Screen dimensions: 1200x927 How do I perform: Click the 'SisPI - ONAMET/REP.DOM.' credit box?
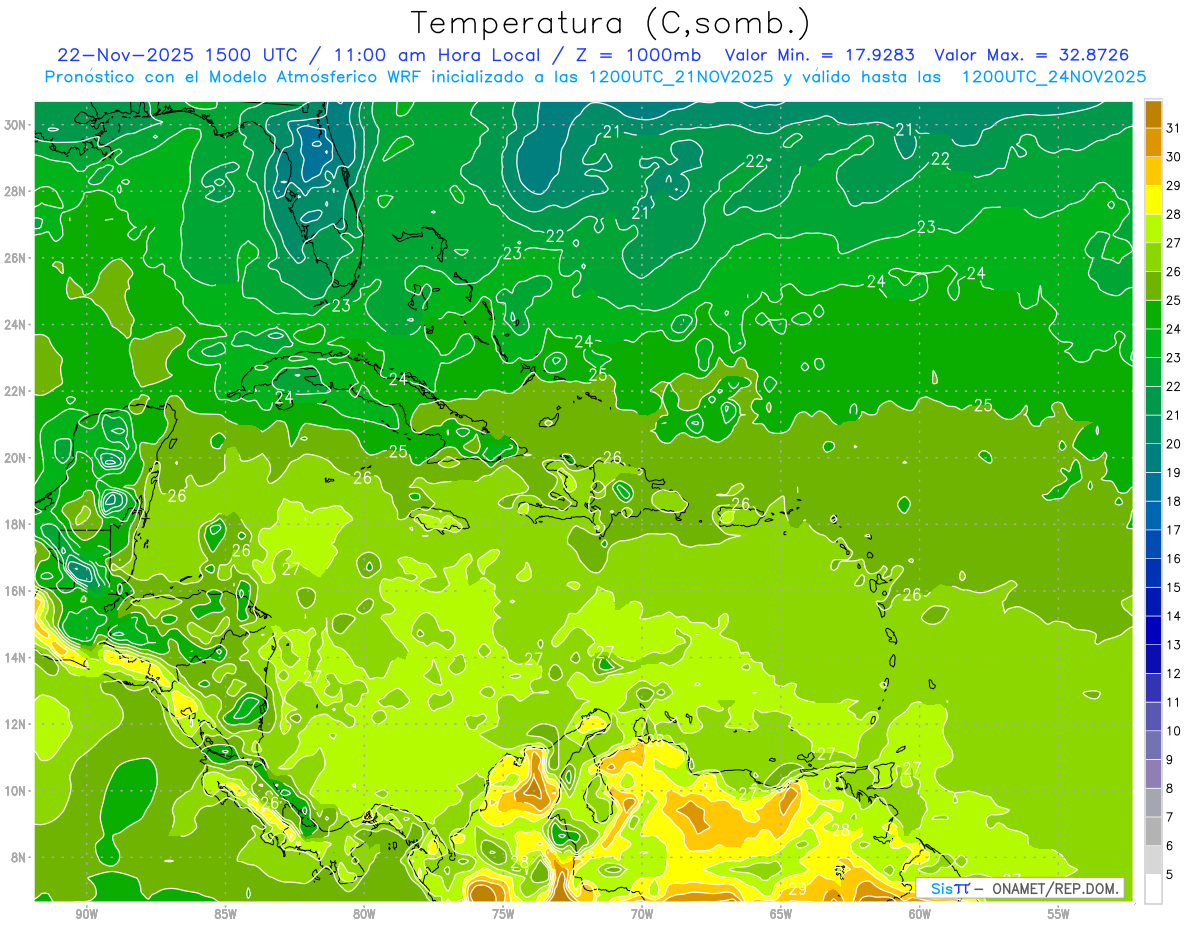1020,888
